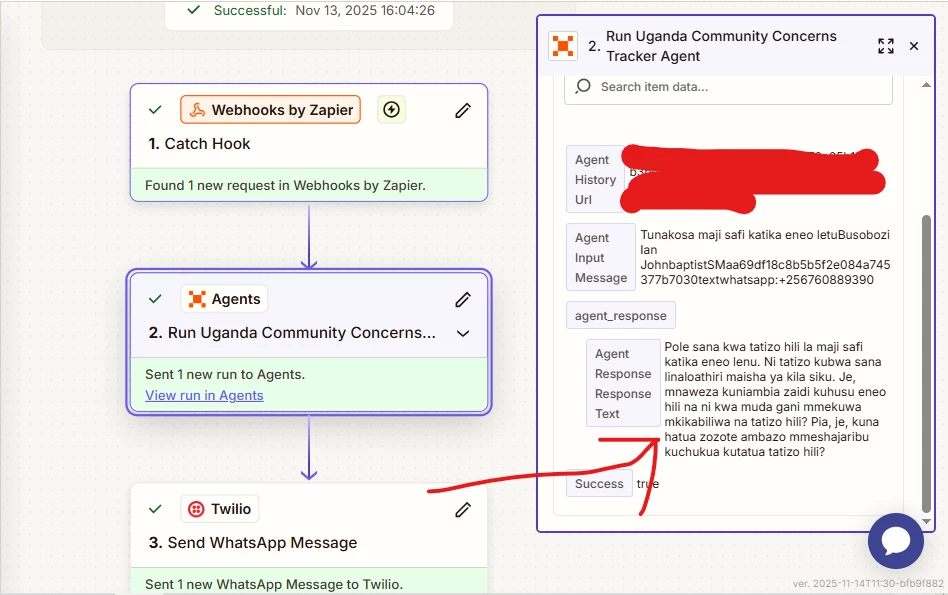
Task: Click 'Sent 1 new WhatsApp Message to Twilio.' status
Action: [275, 585]
